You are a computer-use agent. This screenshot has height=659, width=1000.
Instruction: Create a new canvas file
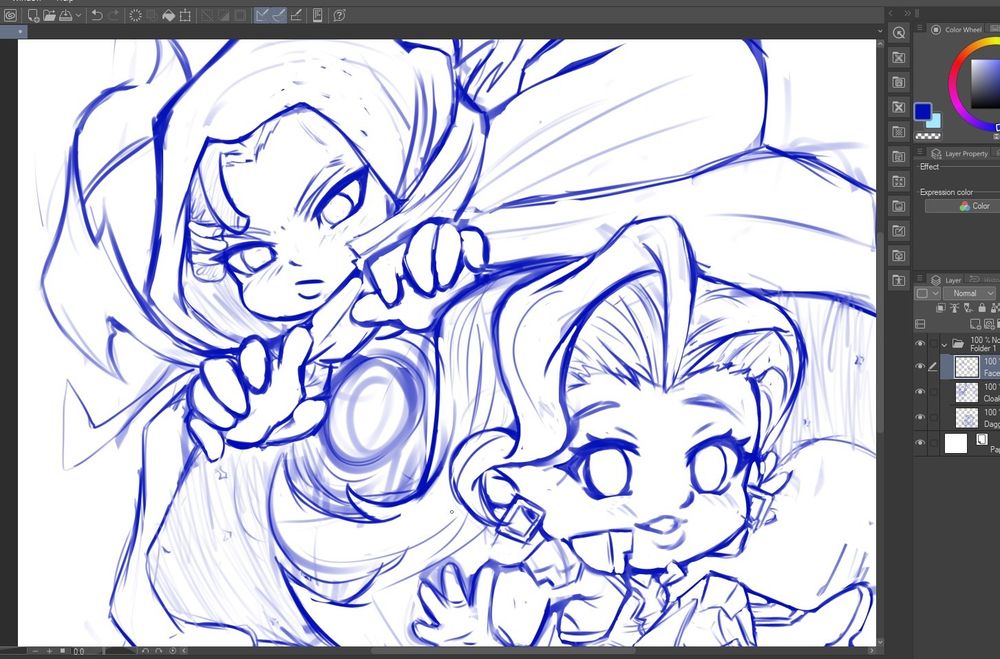33,15
